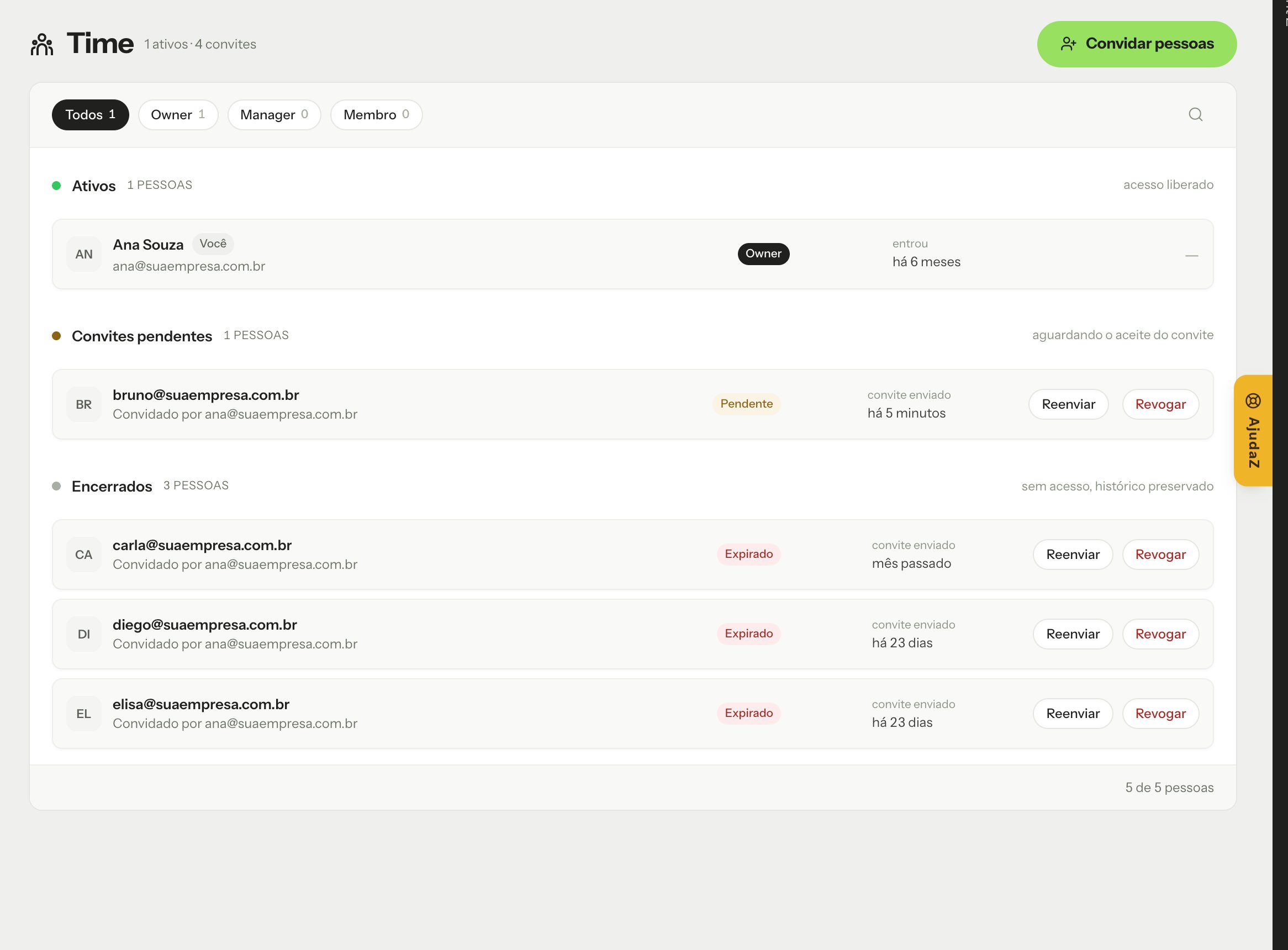The height and width of the screenshot is (950, 1288).
Task: Open the search magnifier icon
Action: [1195, 114]
